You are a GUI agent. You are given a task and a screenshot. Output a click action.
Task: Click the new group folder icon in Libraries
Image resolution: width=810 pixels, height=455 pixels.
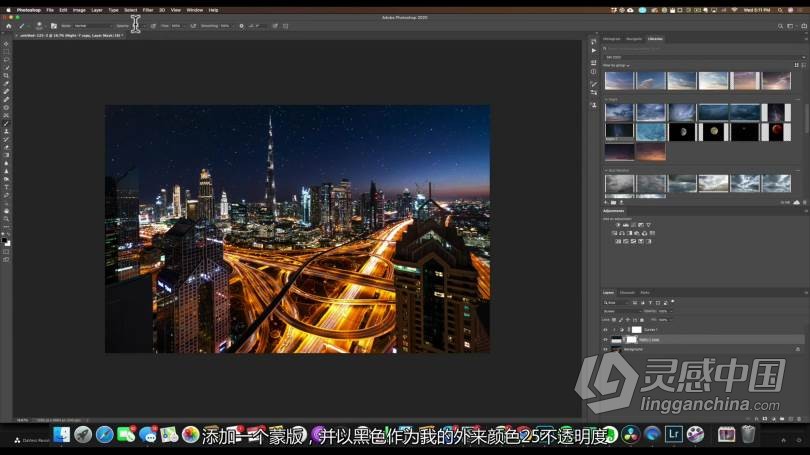click(614, 202)
